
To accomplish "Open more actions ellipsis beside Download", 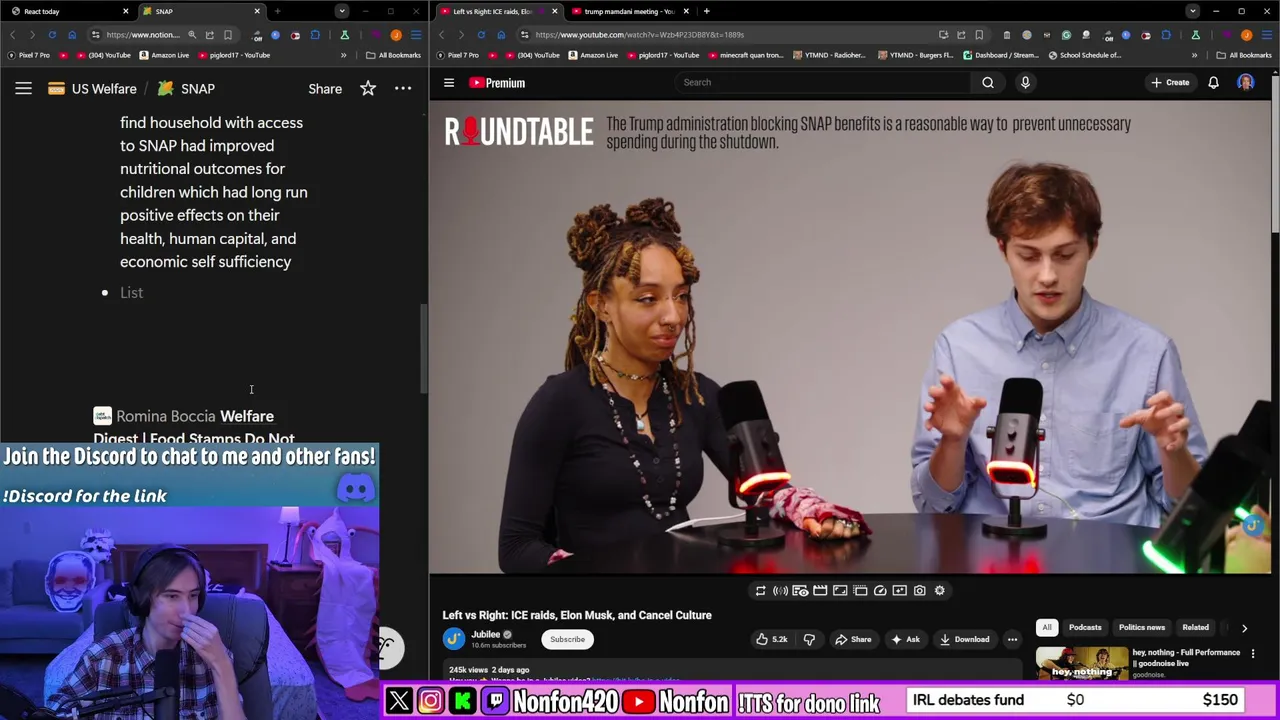I will (1012, 640).
